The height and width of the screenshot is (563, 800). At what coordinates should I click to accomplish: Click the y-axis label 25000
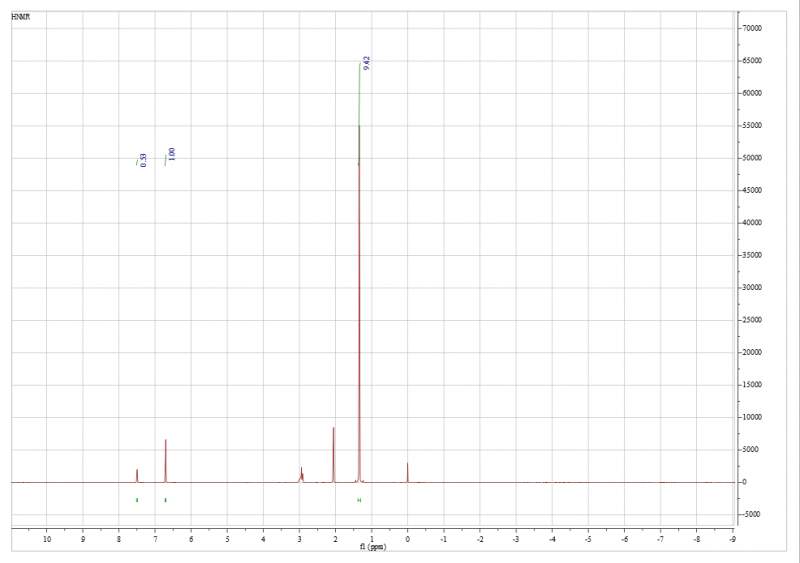click(x=753, y=320)
